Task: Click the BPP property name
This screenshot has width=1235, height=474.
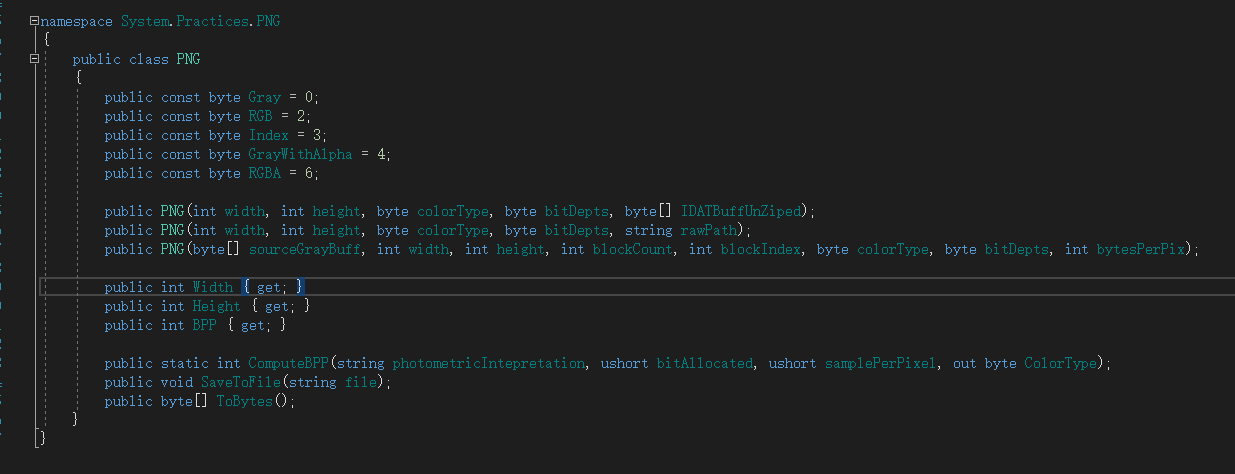Action: pos(204,325)
